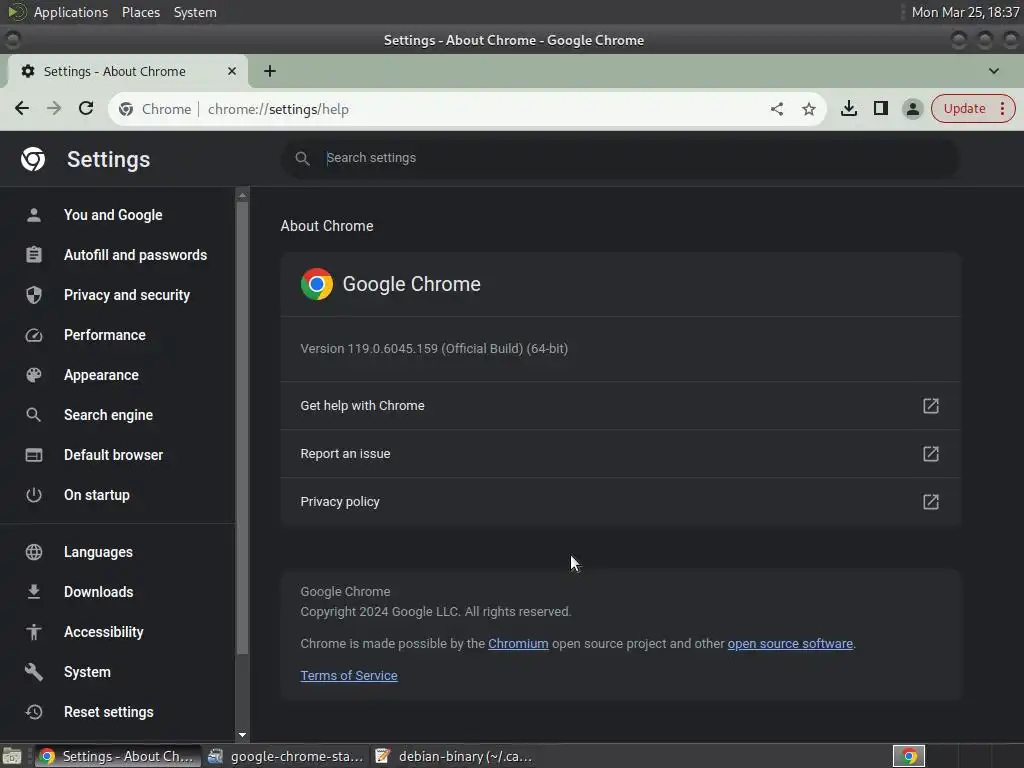Click the globe icon beside Languages

tap(34, 552)
